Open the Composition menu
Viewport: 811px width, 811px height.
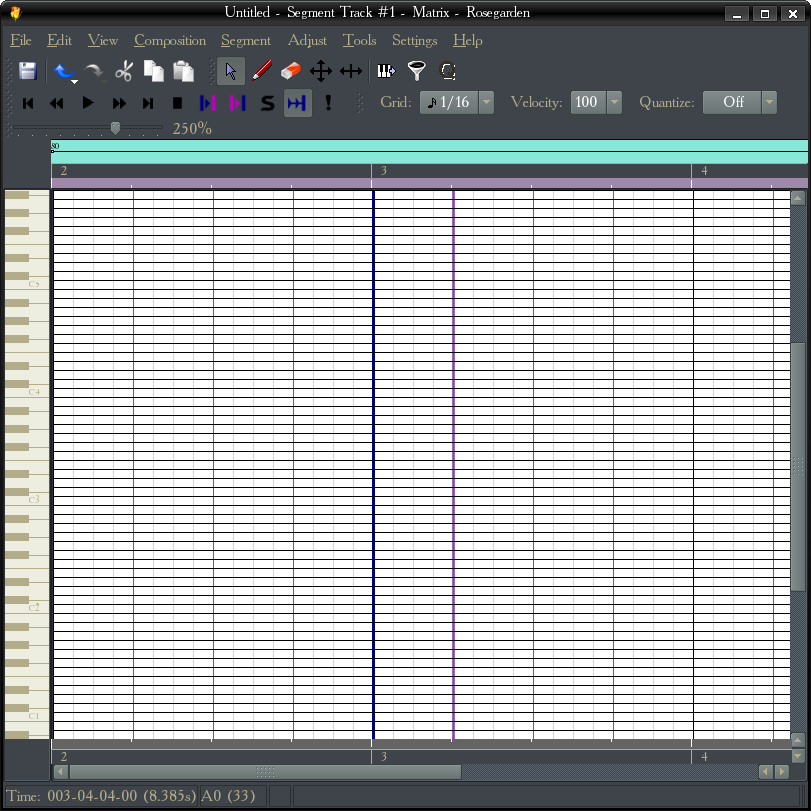pos(170,40)
